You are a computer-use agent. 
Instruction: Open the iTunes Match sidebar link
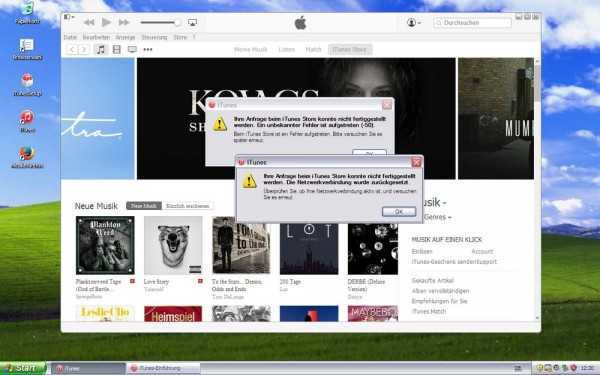(x=429, y=311)
